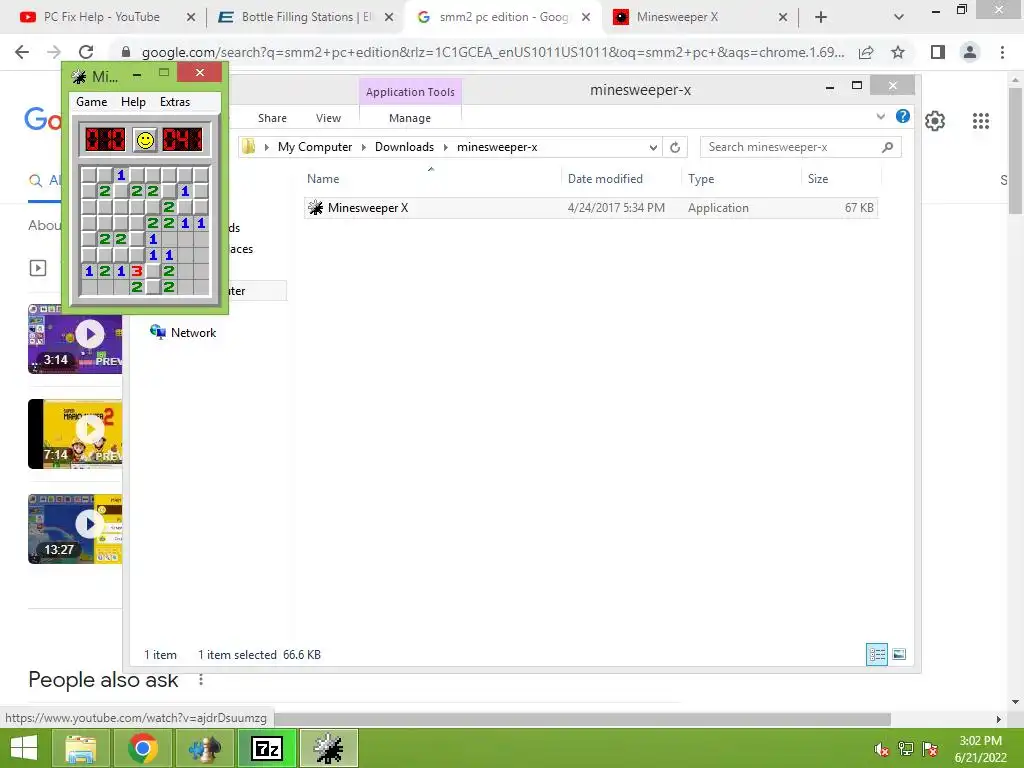Open File Explorer from the taskbar

tap(80, 748)
